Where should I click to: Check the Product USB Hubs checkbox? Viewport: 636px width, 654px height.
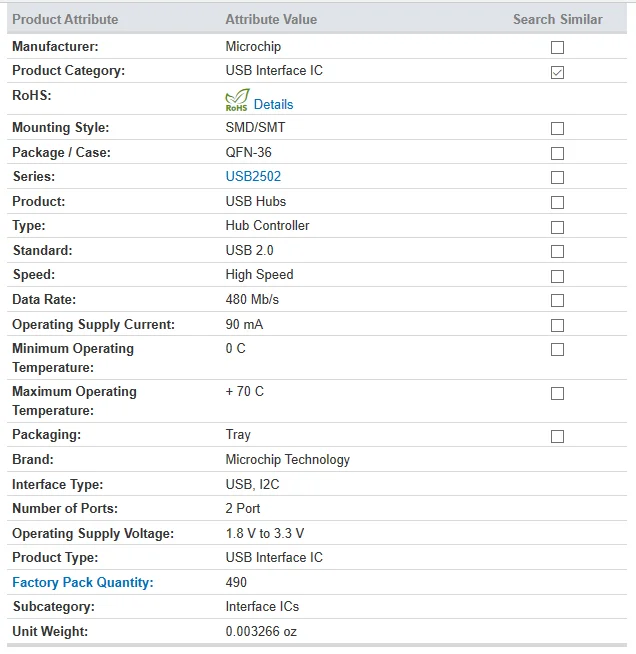coord(557,202)
